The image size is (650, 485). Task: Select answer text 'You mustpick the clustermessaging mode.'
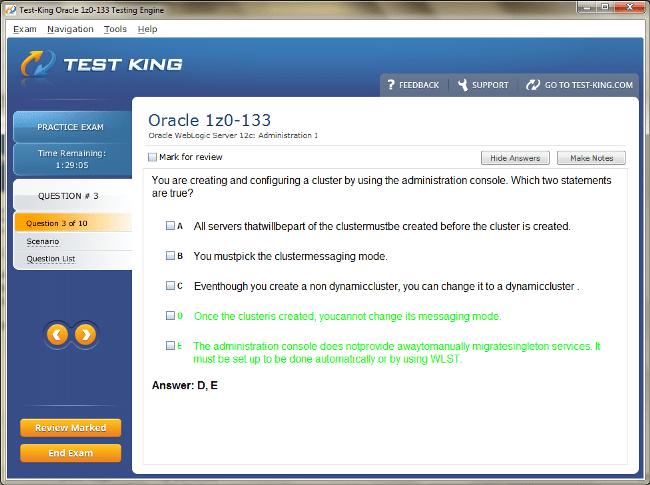pos(290,256)
